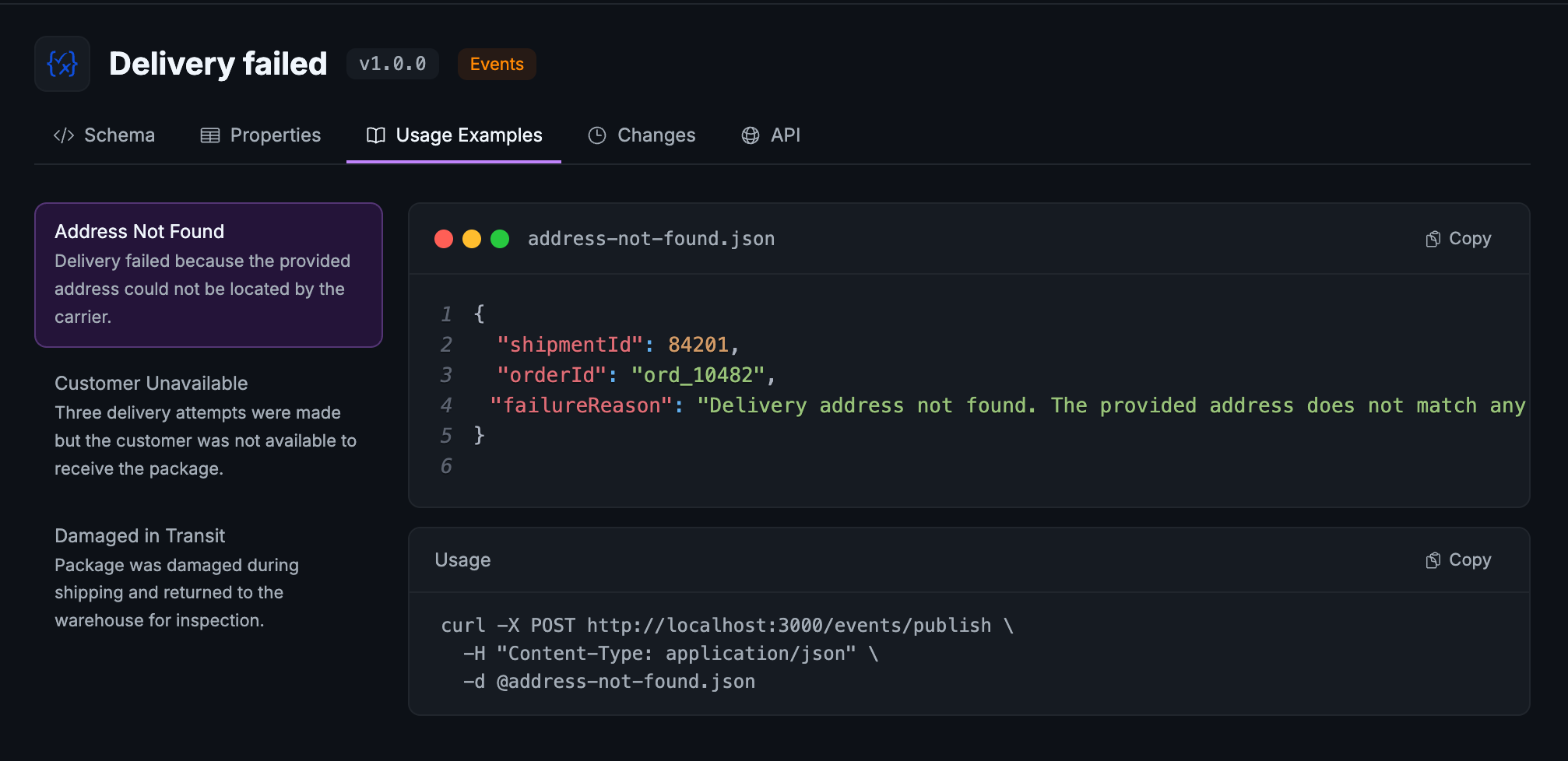The image size is (1568, 761).
Task: Click the book icon beside Usage Examples
Action: pos(376,135)
